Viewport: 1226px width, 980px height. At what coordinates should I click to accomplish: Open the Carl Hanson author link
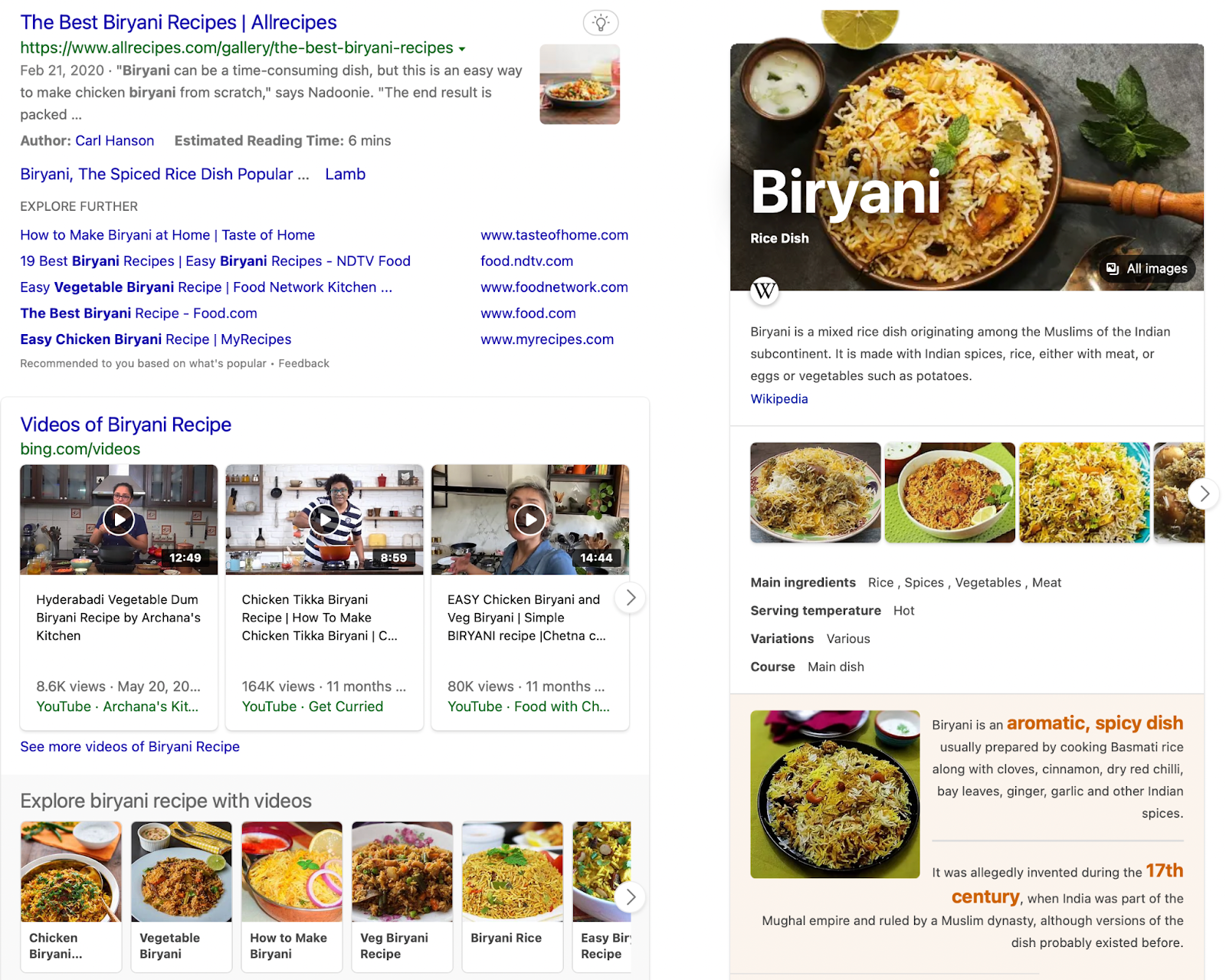115,141
